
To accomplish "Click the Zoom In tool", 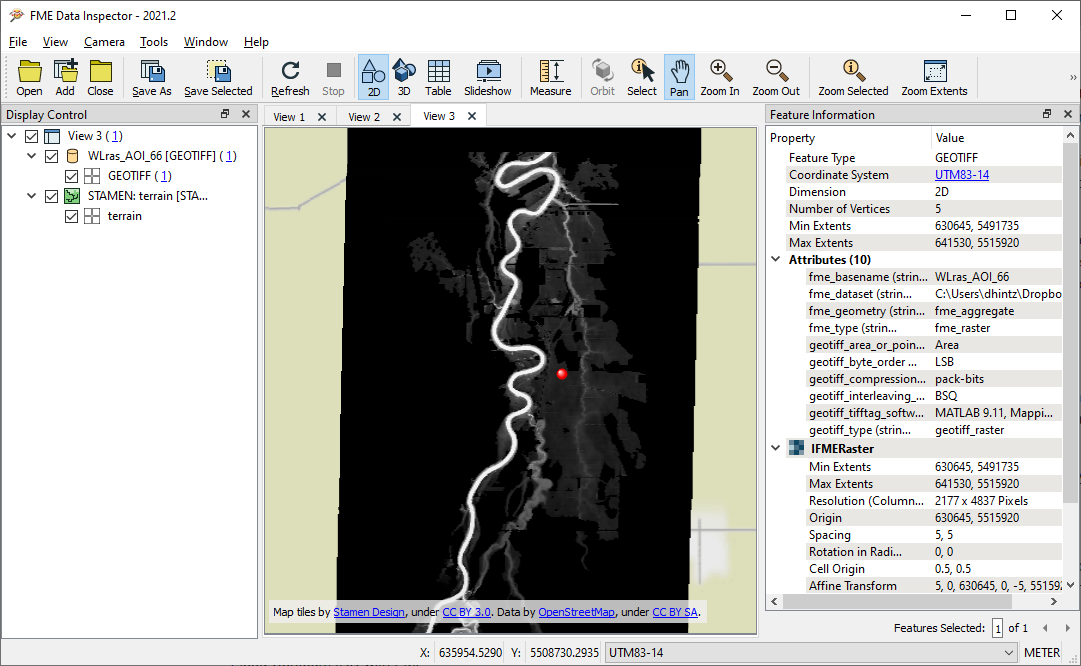I will coord(720,77).
